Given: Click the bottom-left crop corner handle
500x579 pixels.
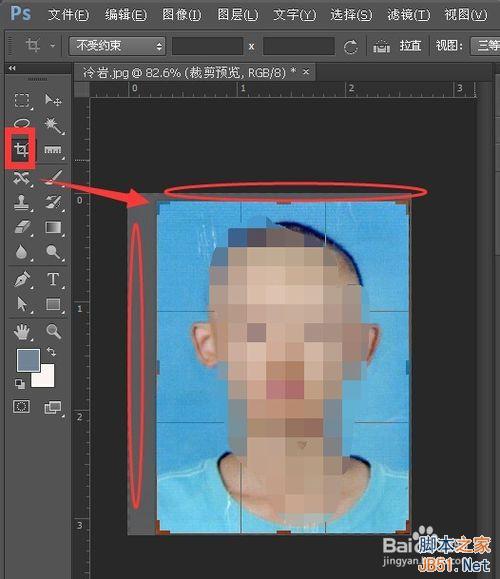Looking at the screenshot, I should tap(162, 527).
